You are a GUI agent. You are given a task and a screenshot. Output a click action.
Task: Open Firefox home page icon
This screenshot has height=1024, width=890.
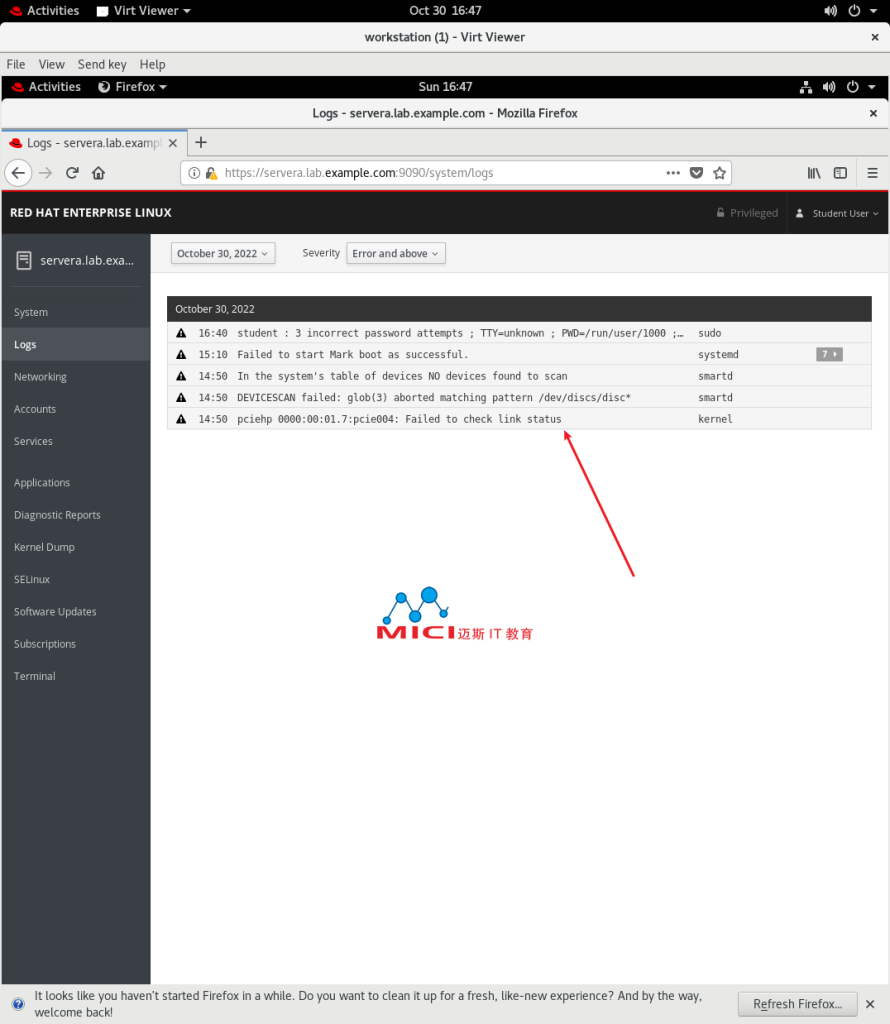[x=99, y=173]
